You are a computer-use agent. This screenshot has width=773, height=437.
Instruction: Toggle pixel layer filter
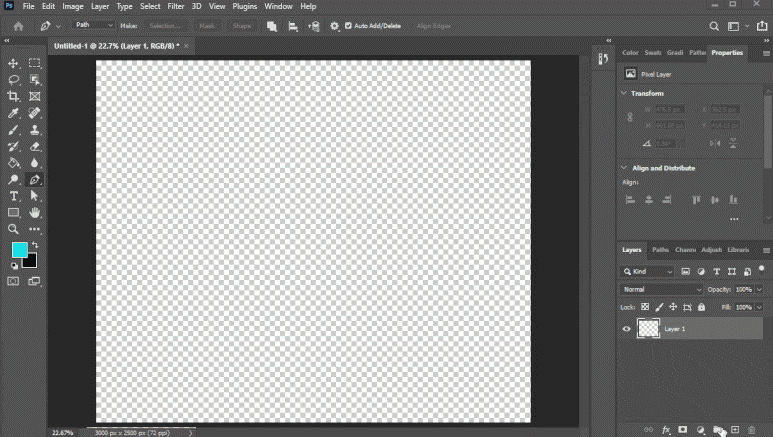tap(685, 271)
